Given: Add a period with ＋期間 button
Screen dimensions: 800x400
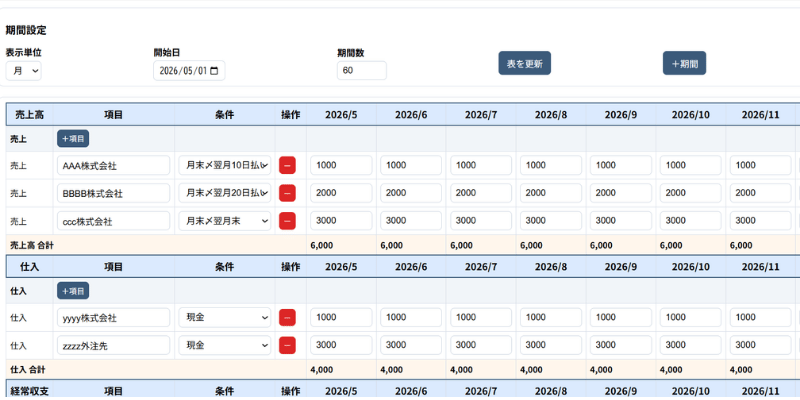Looking at the screenshot, I should (x=684, y=63).
